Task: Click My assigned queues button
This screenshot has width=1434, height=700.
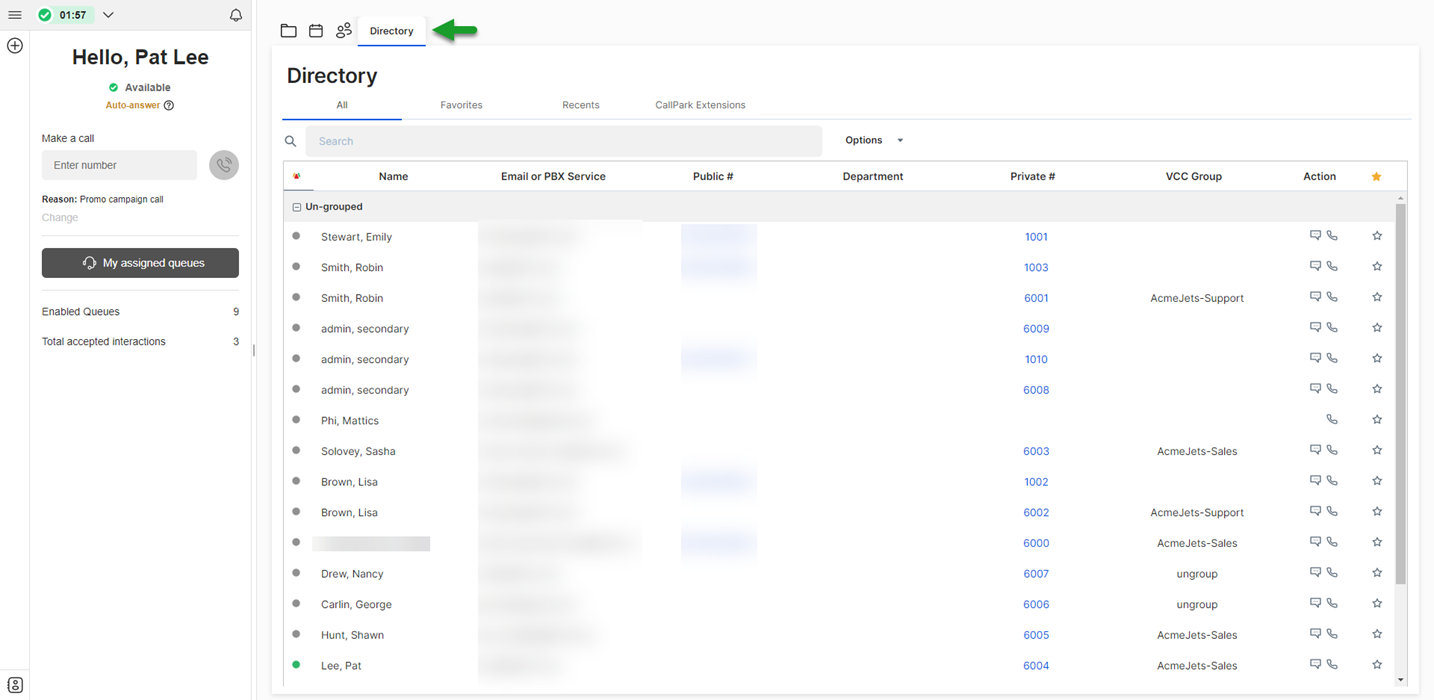Action: pos(140,263)
